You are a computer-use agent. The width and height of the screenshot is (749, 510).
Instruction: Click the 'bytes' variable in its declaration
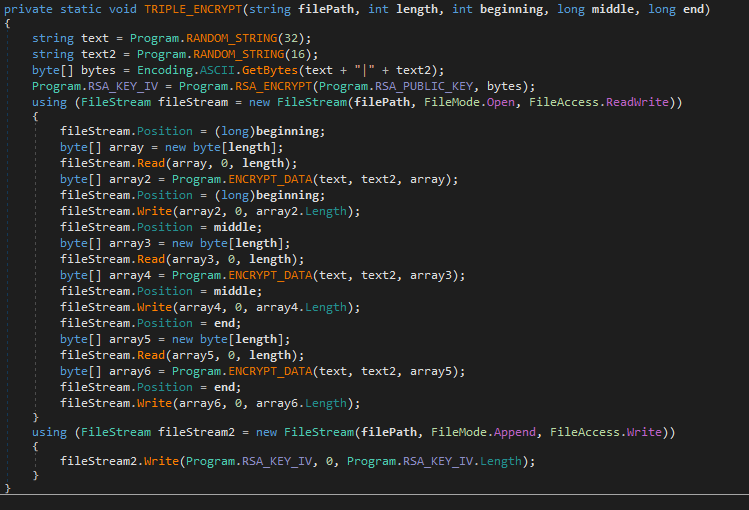coord(98,70)
